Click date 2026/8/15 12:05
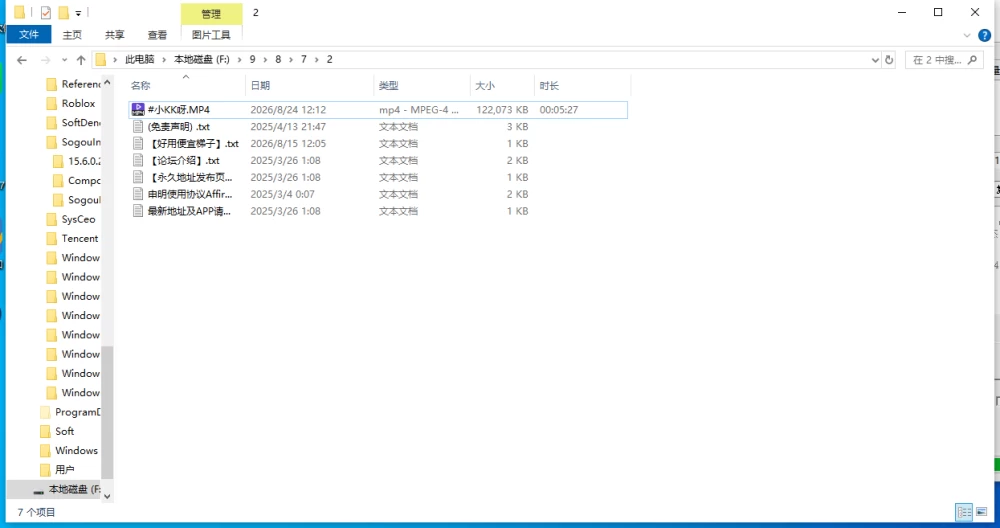The image size is (1000, 528). tap(288, 143)
